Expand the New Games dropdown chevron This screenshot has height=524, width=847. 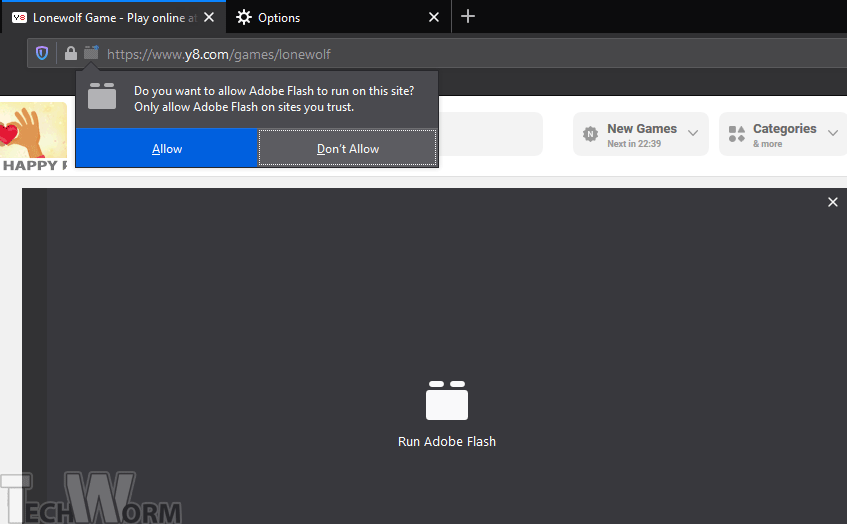click(693, 132)
